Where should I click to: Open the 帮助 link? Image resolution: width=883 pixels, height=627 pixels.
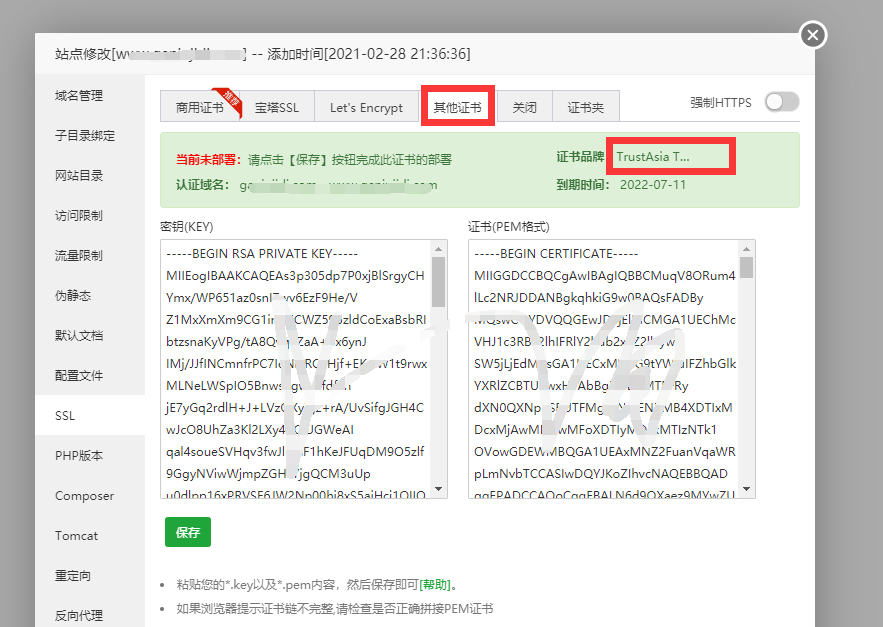(435, 585)
